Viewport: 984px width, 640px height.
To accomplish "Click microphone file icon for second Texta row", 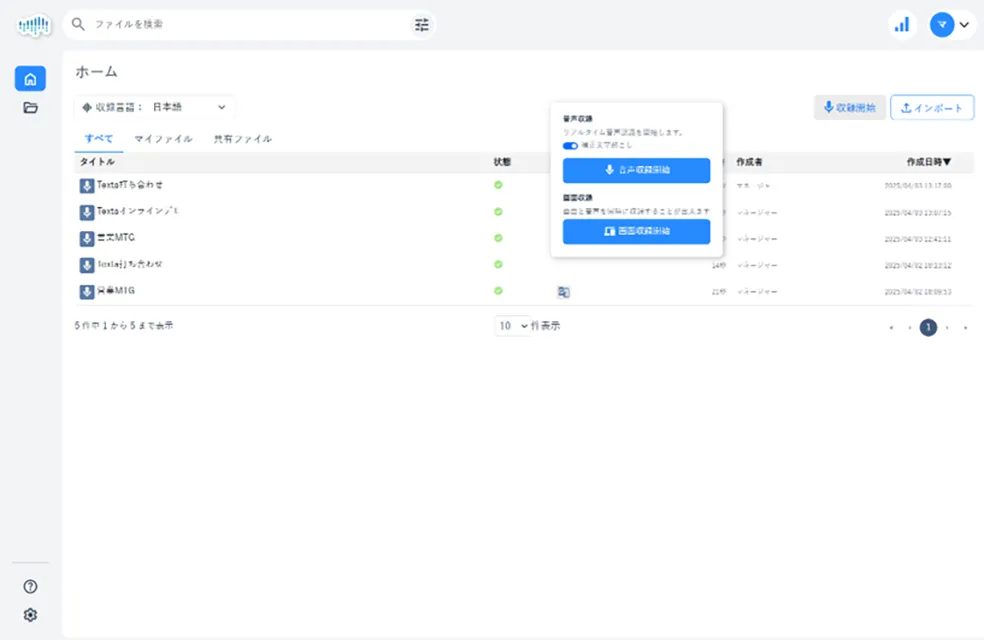I will (x=87, y=212).
